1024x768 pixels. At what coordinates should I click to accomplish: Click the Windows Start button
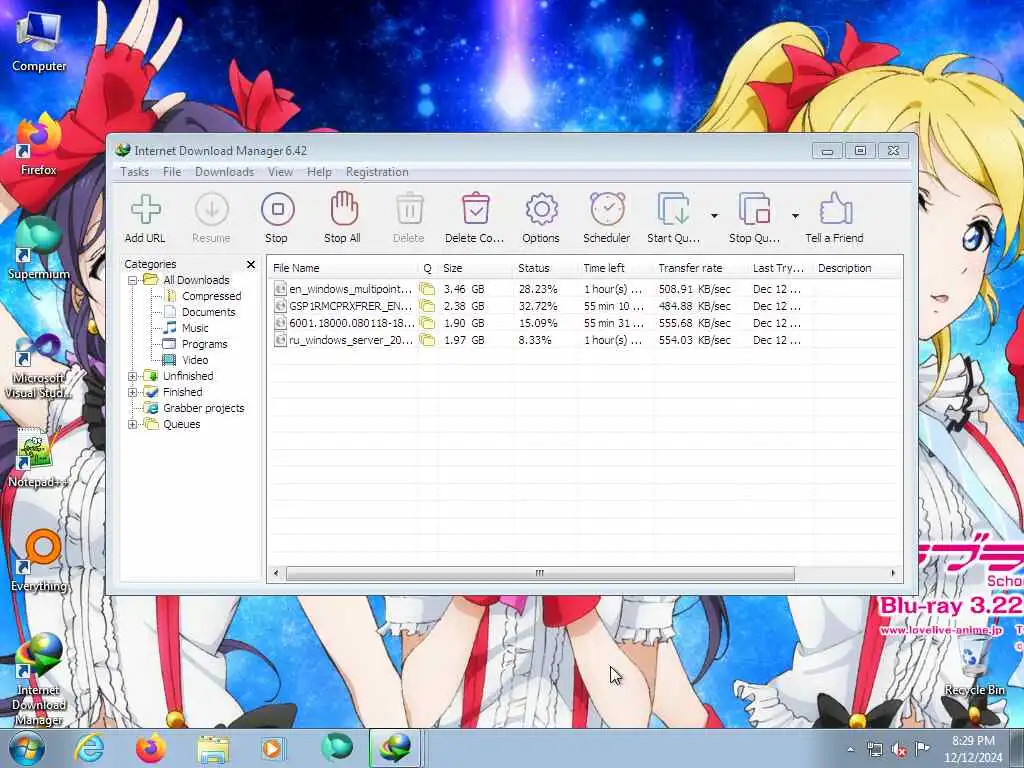[x=26, y=748]
